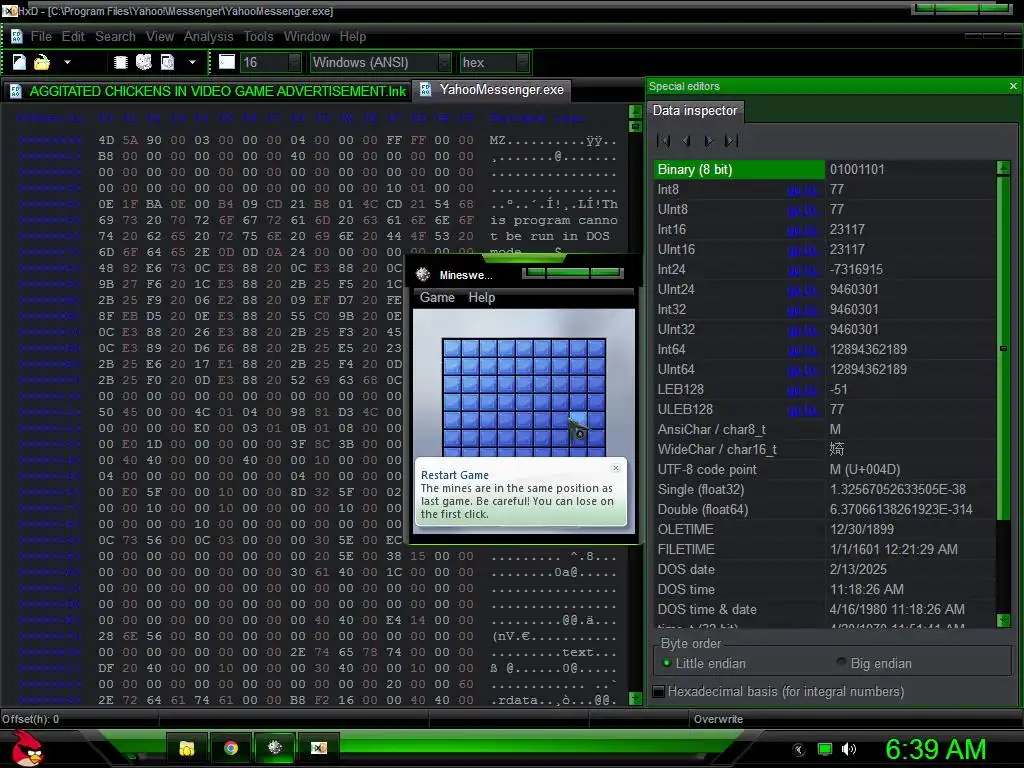1024x768 pixels.
Task: Click the go to link for ULEB128
Action: point(803,410)
